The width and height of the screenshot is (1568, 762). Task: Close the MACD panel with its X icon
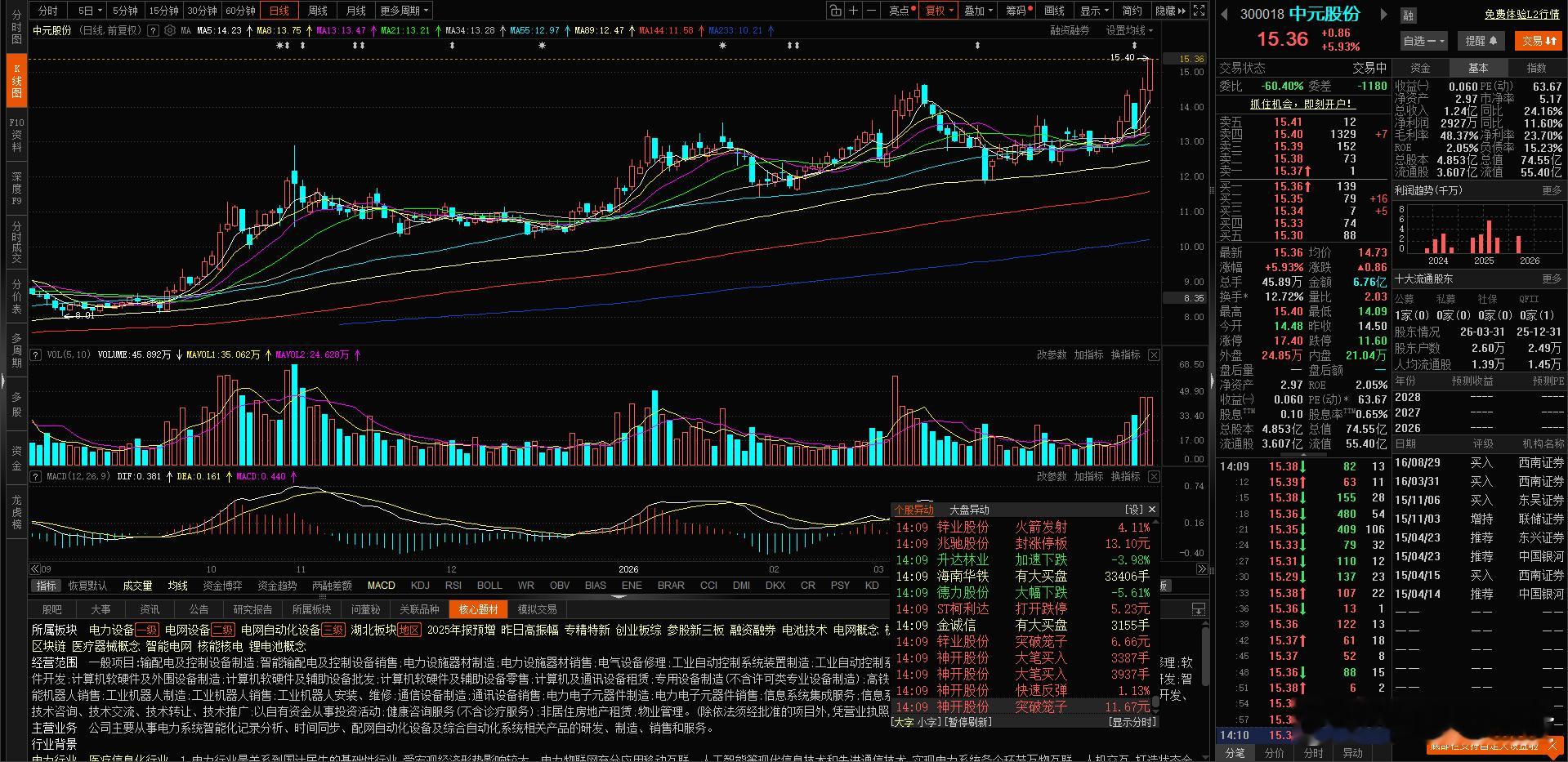pyautogui.click(x=1153, y=476)
